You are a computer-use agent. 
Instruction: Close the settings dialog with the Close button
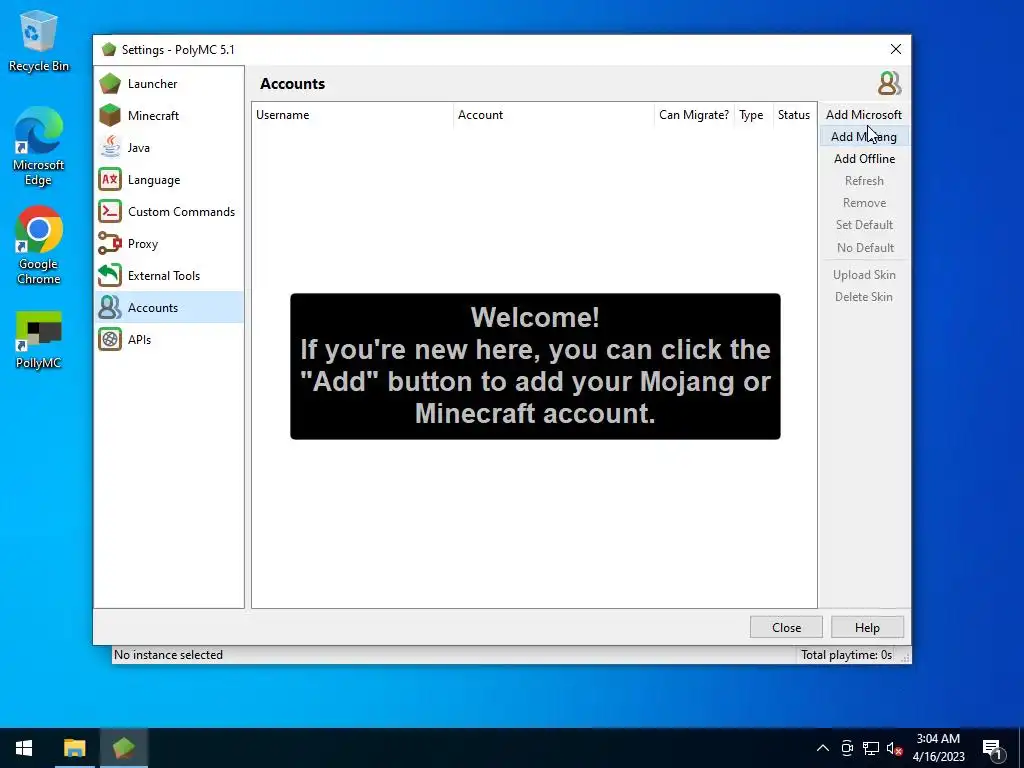click(x=786, y=628)
